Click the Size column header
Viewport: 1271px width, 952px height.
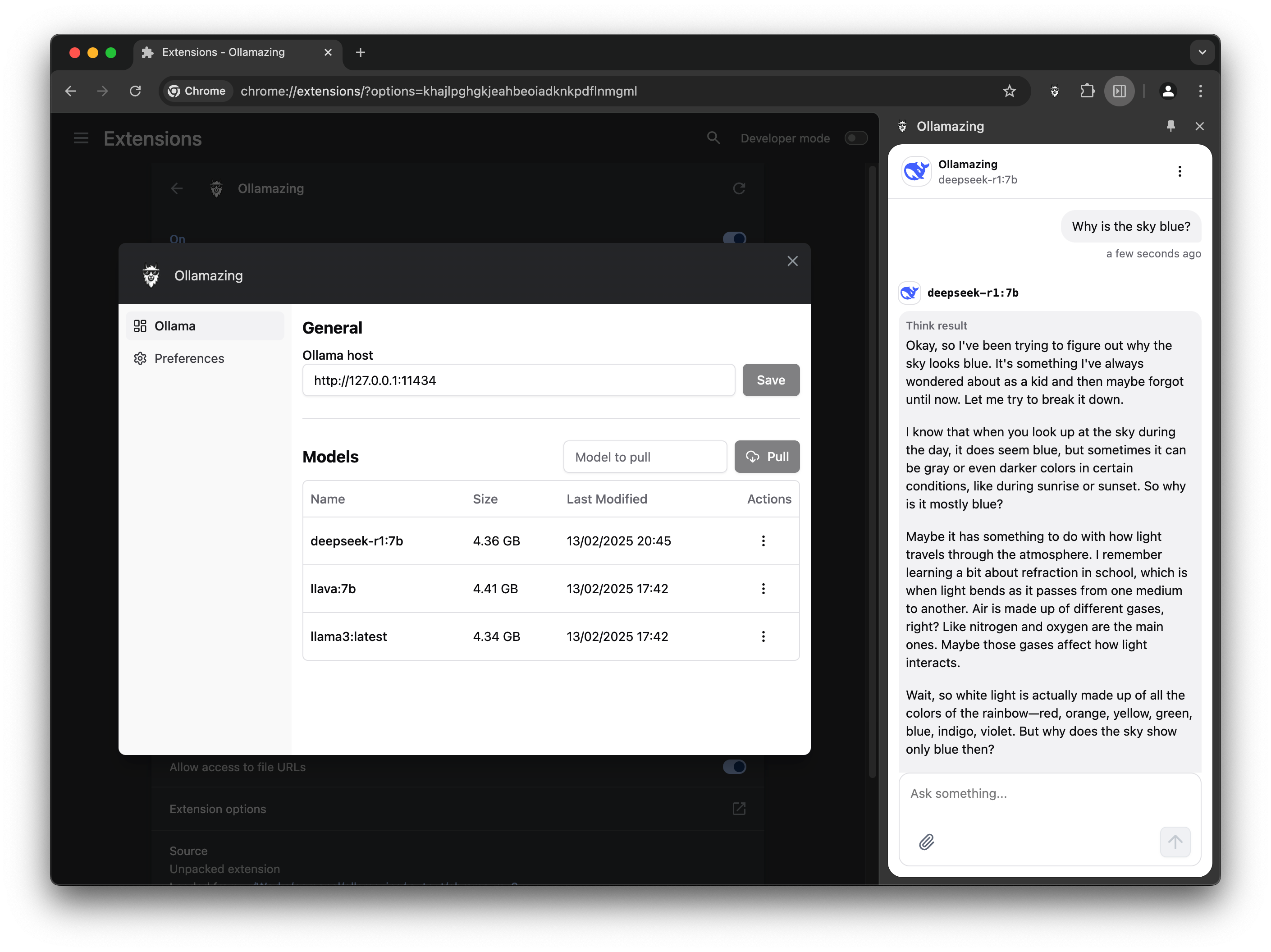(485, 499)
